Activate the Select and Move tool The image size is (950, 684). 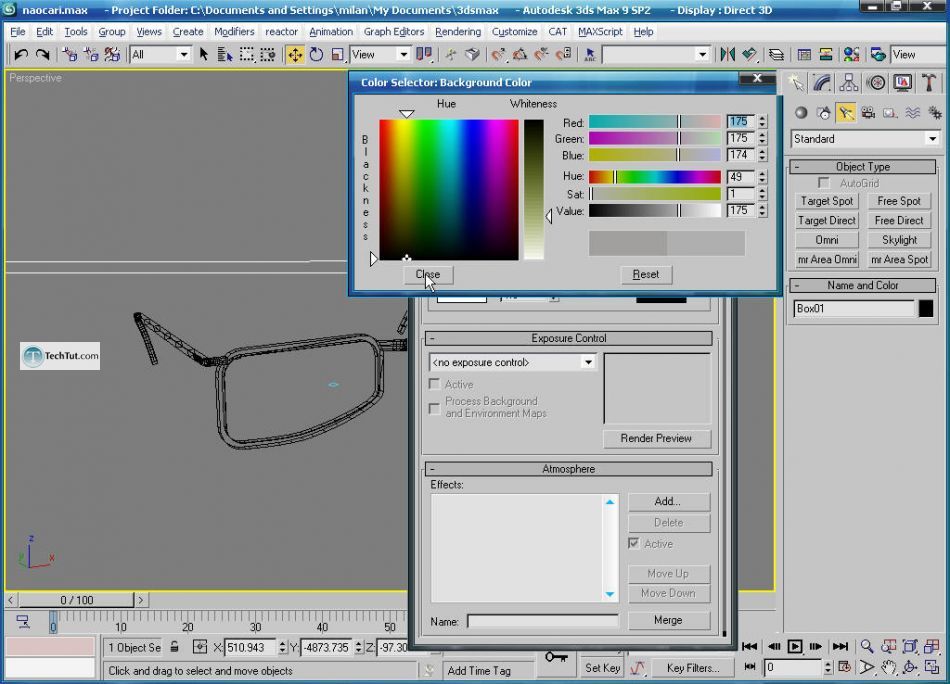[x=295, y=55]
